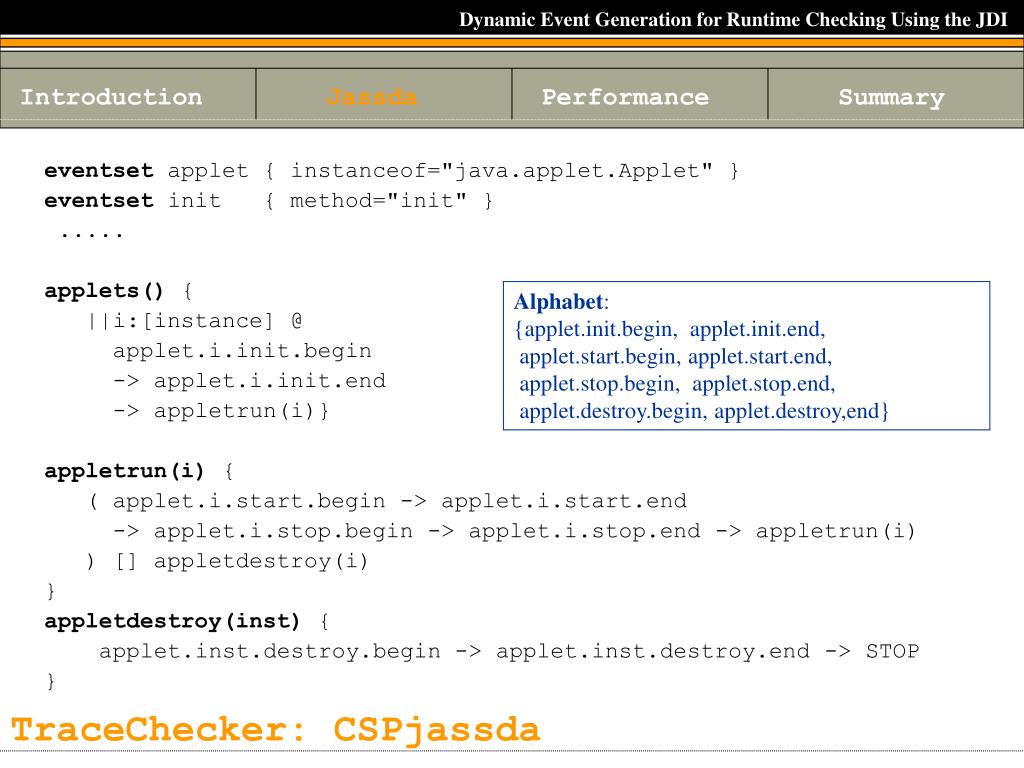Click 'applet.stop.end,' in the Alphabet box
Image resolution: width=1024 pixels, height=768 pixels.
764,384
